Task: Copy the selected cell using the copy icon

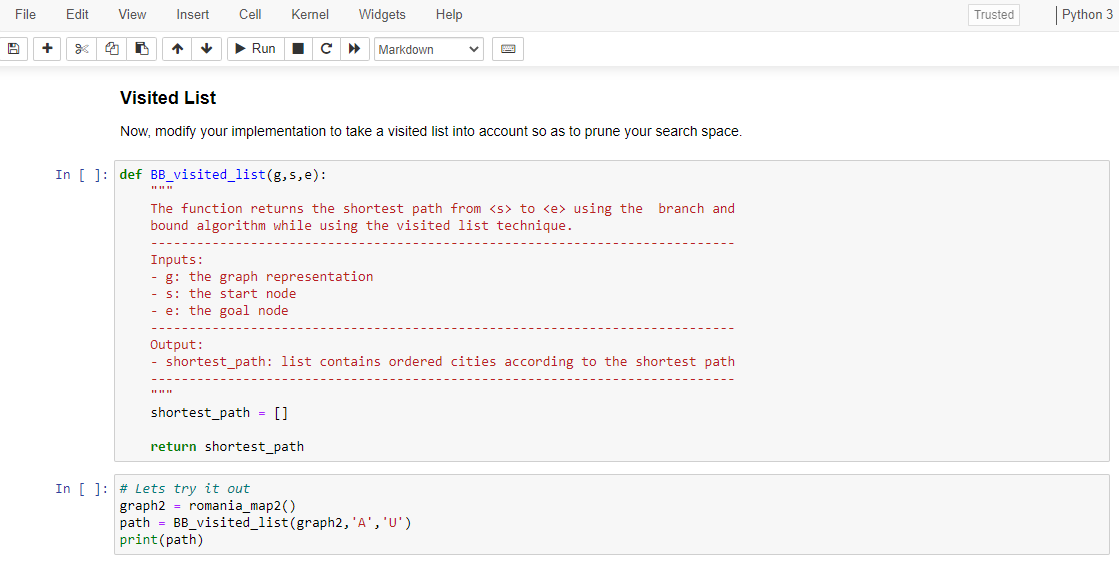Action: click(x=111, y=48)
